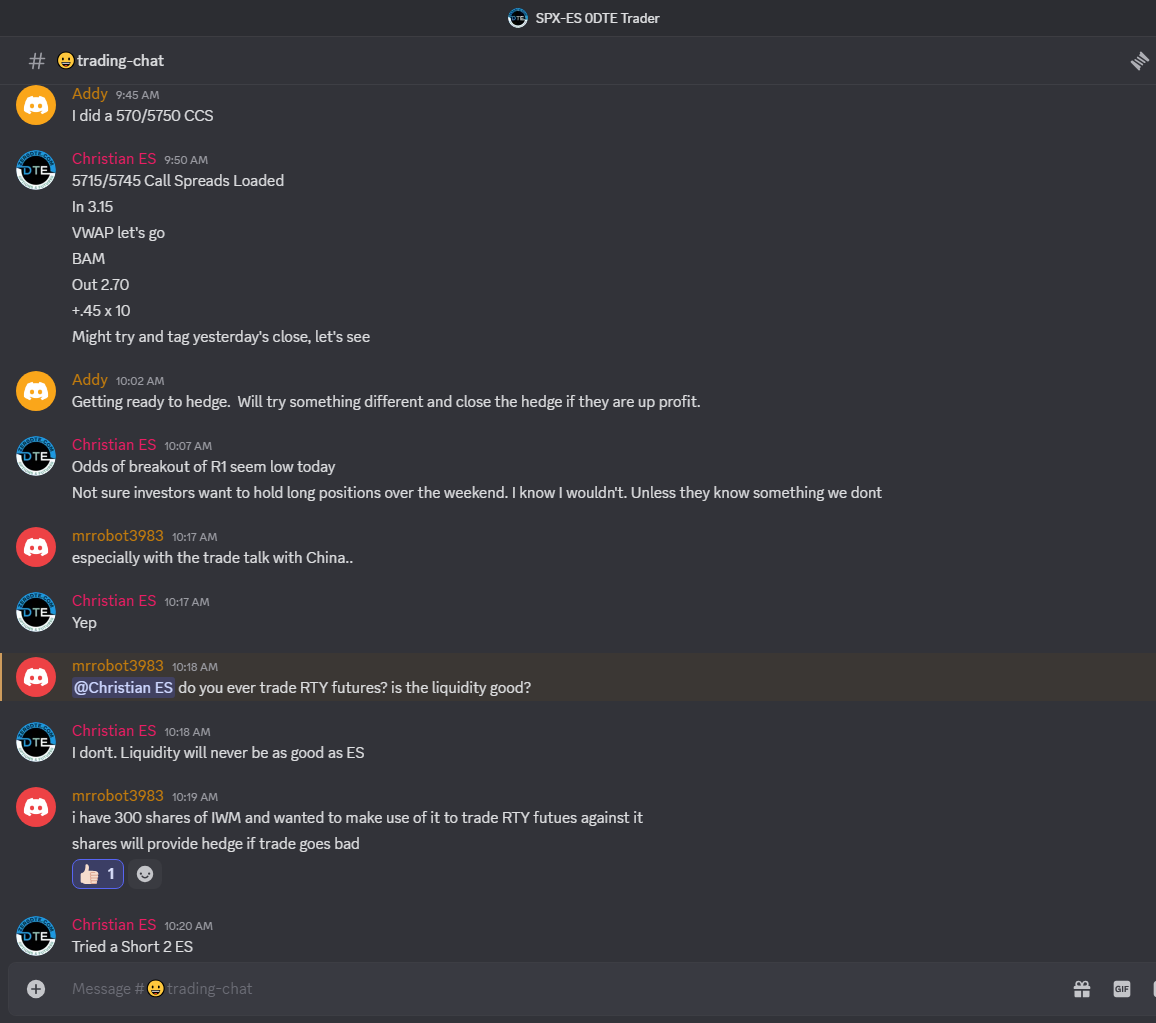The height and width of the screenshot is (1023, 1156).
Task: Click mrrobot3983's red avatar at 10:17 AM
Action: click(36, 548)
